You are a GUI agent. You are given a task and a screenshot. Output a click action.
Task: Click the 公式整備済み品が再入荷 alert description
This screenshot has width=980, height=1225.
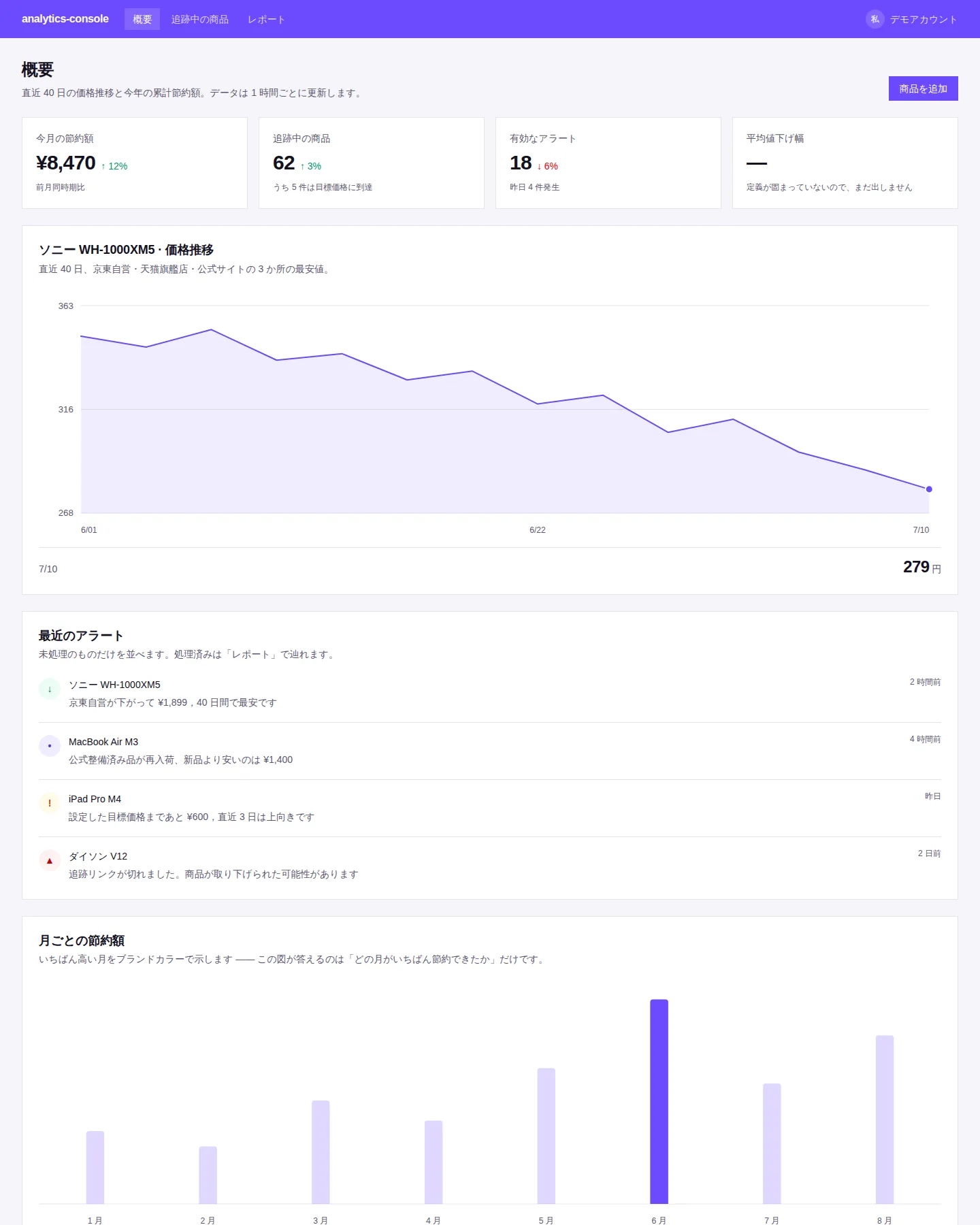[x=181, y=759]
